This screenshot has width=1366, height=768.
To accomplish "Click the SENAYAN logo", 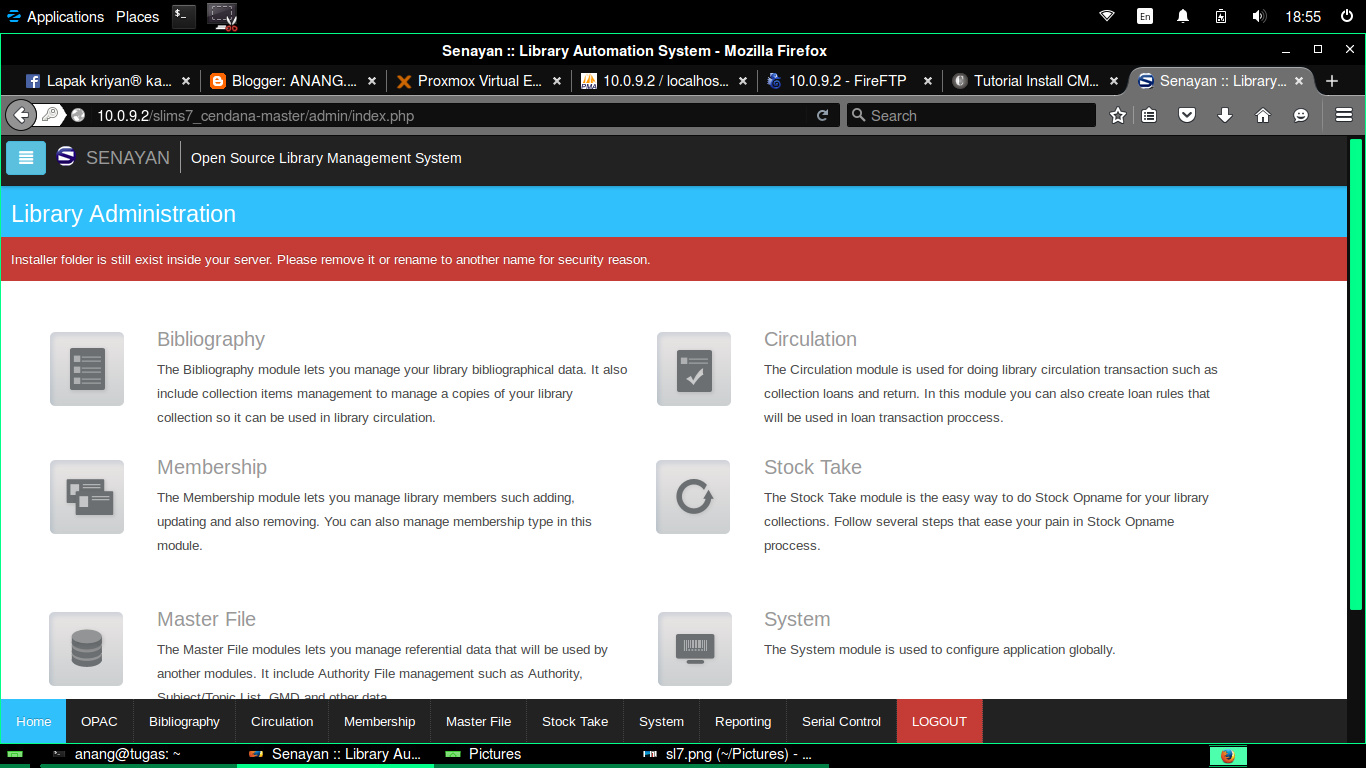I will click(65, 157).
